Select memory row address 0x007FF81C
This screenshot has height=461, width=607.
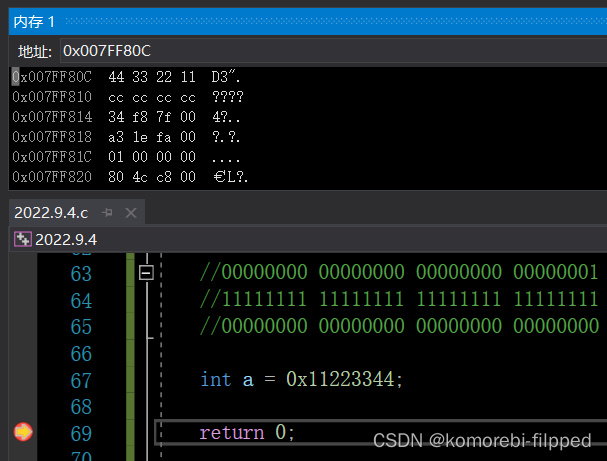coord(52,157)
